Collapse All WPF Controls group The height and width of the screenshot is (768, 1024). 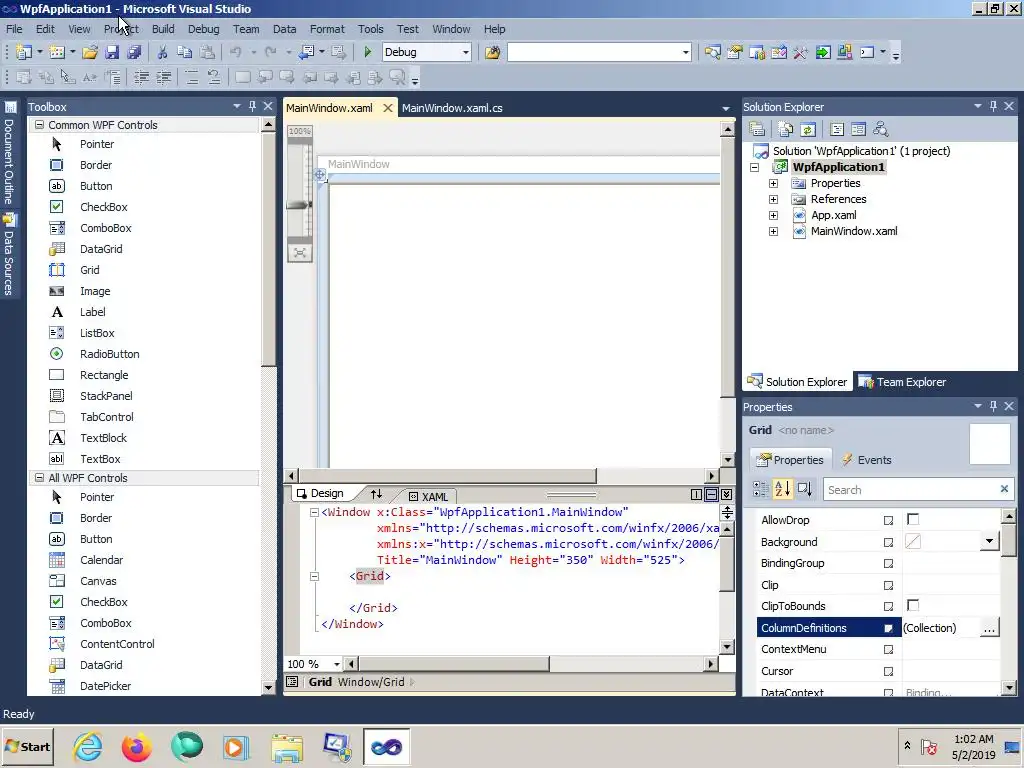39,477
